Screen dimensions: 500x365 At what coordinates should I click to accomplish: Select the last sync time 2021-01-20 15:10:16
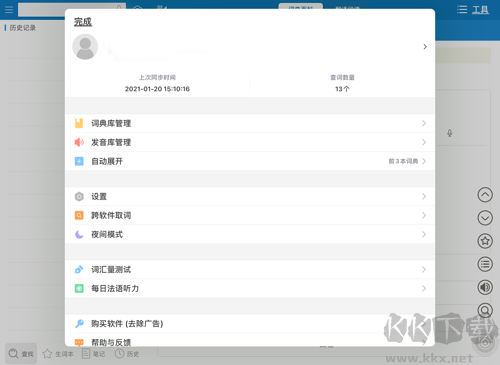tap(157, 89)
